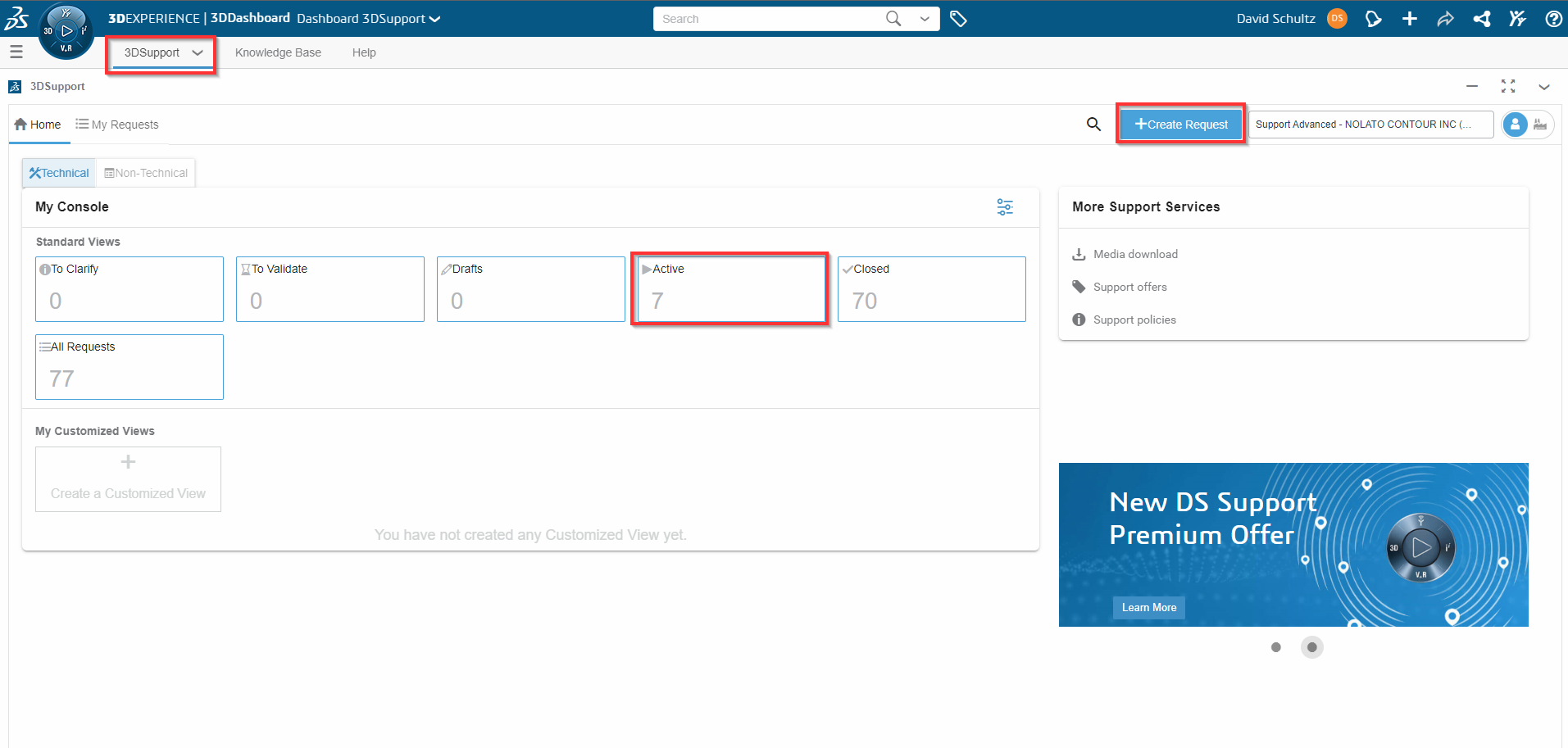
Task: Go to Home tab
Action: tap(38, 125)
